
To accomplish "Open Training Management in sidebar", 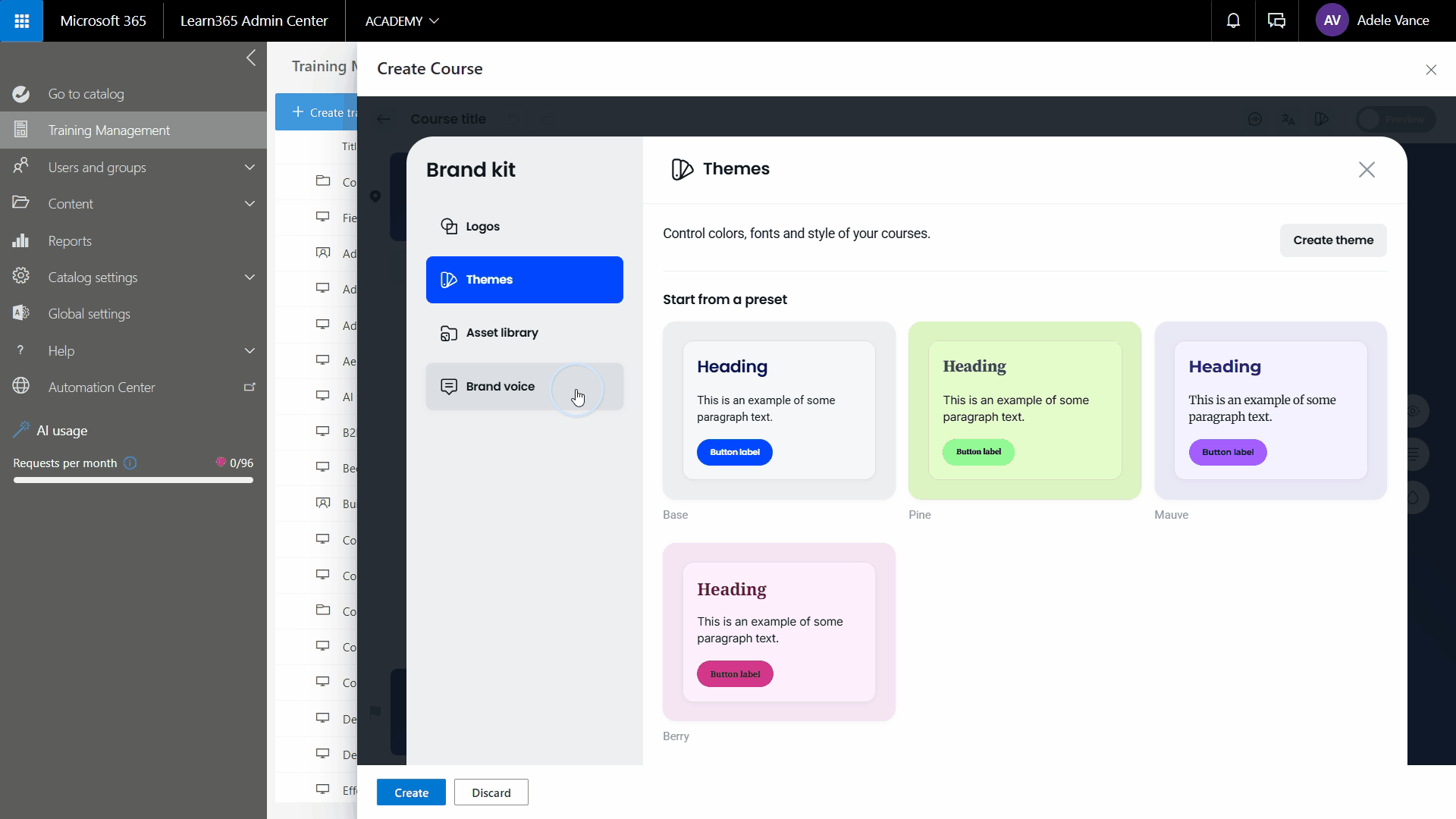I will pos(133,130).
